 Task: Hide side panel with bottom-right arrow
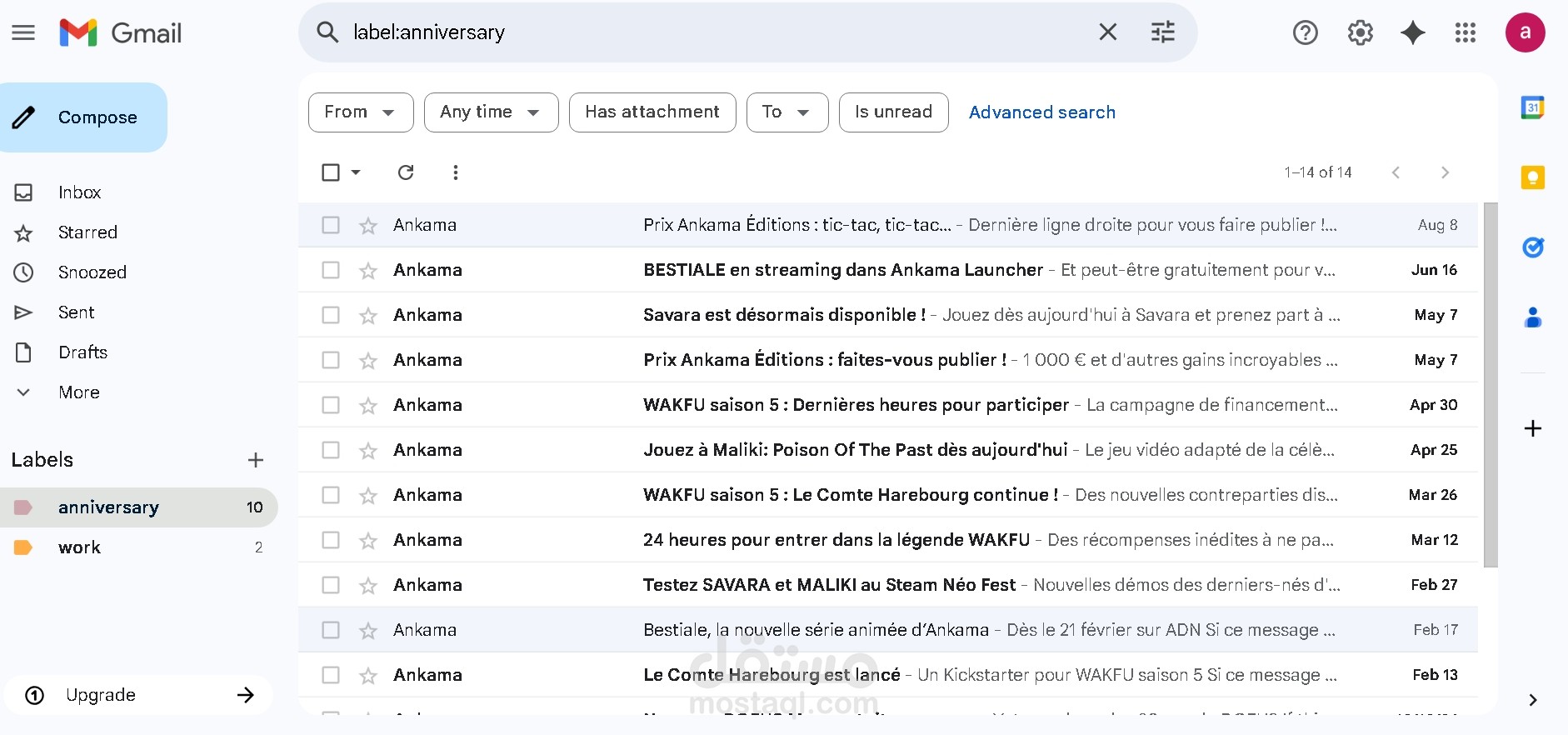pyautogui.click(x=1533, y=700)
